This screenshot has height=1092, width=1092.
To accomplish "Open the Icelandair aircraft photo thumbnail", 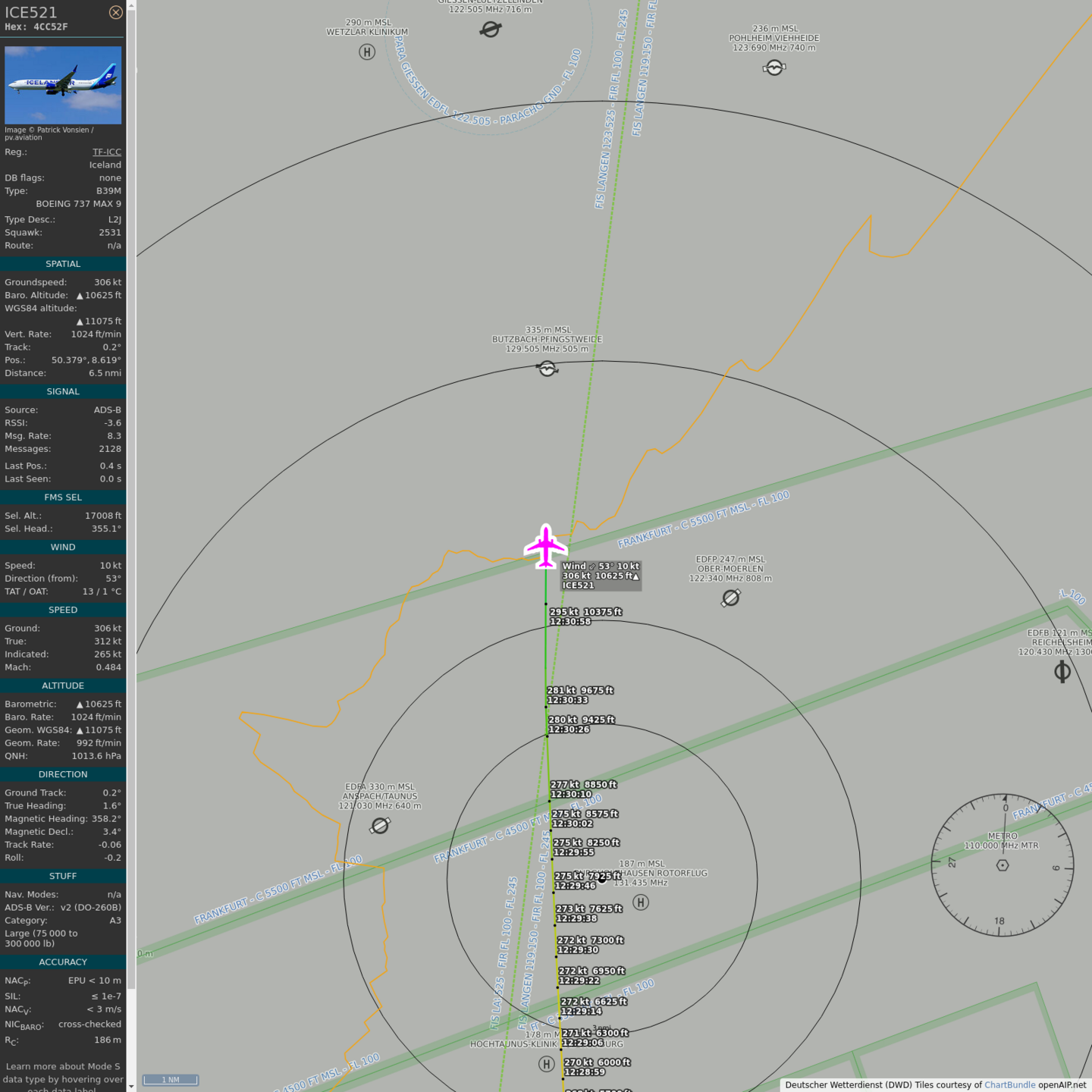I will coord(63,85).
